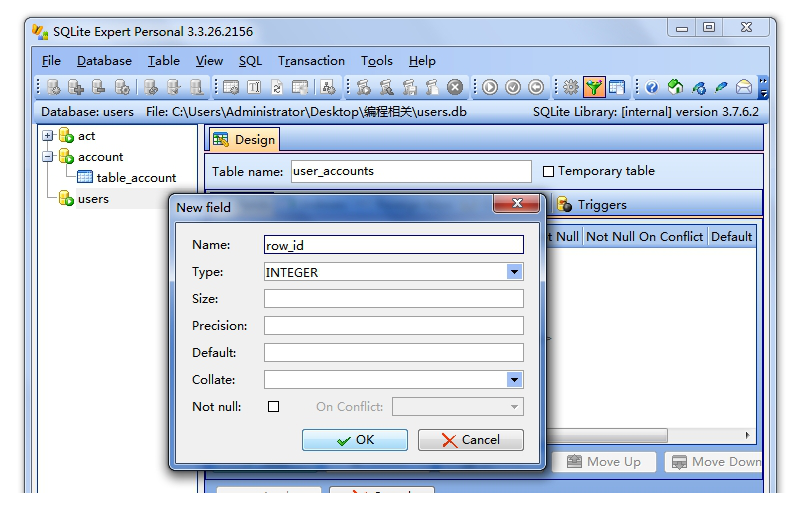800x512 pixels.
Task: Click the blue table grid icon
Action: [x=617, y=88]
